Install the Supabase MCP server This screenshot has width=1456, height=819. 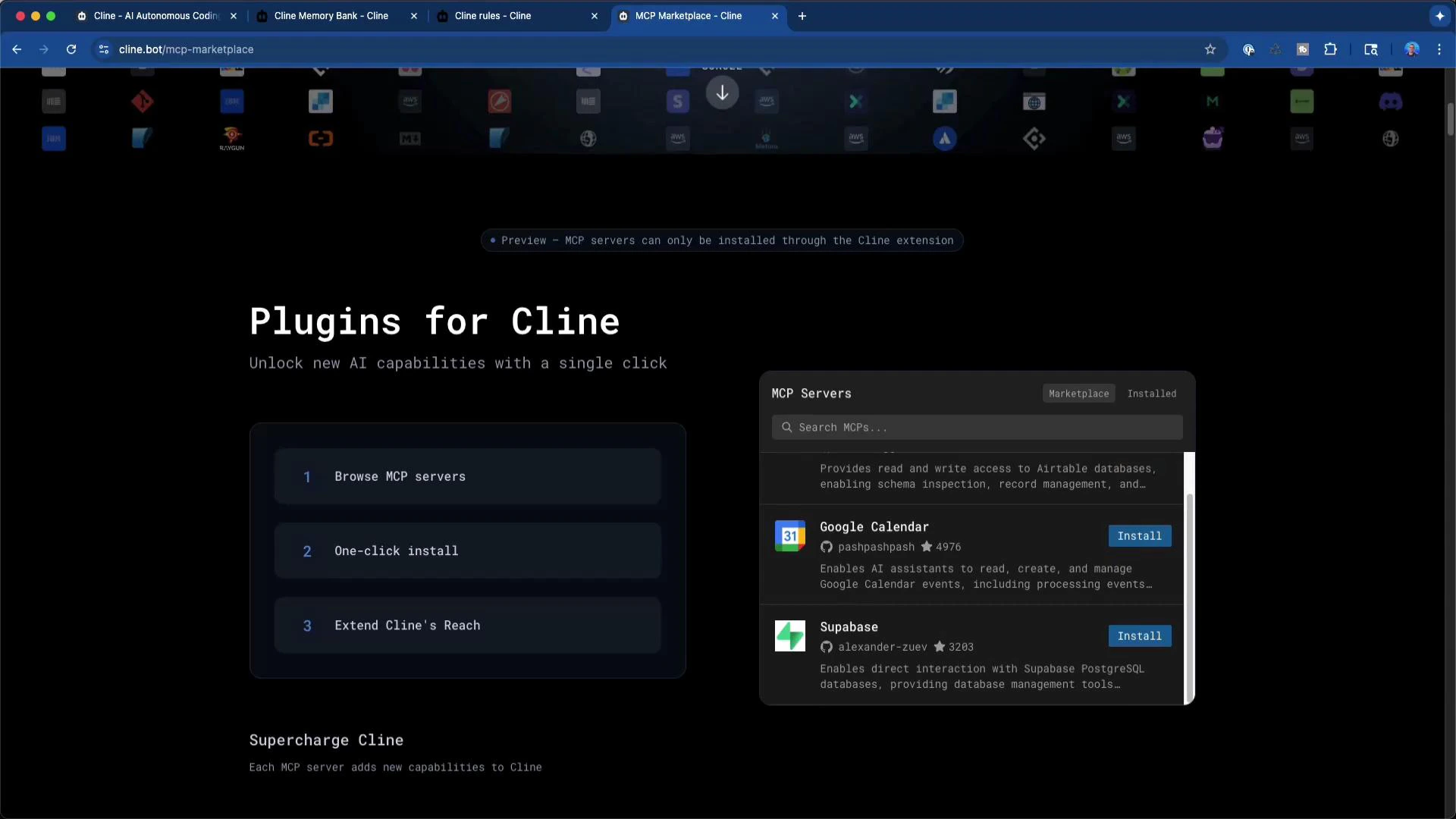1139,636
